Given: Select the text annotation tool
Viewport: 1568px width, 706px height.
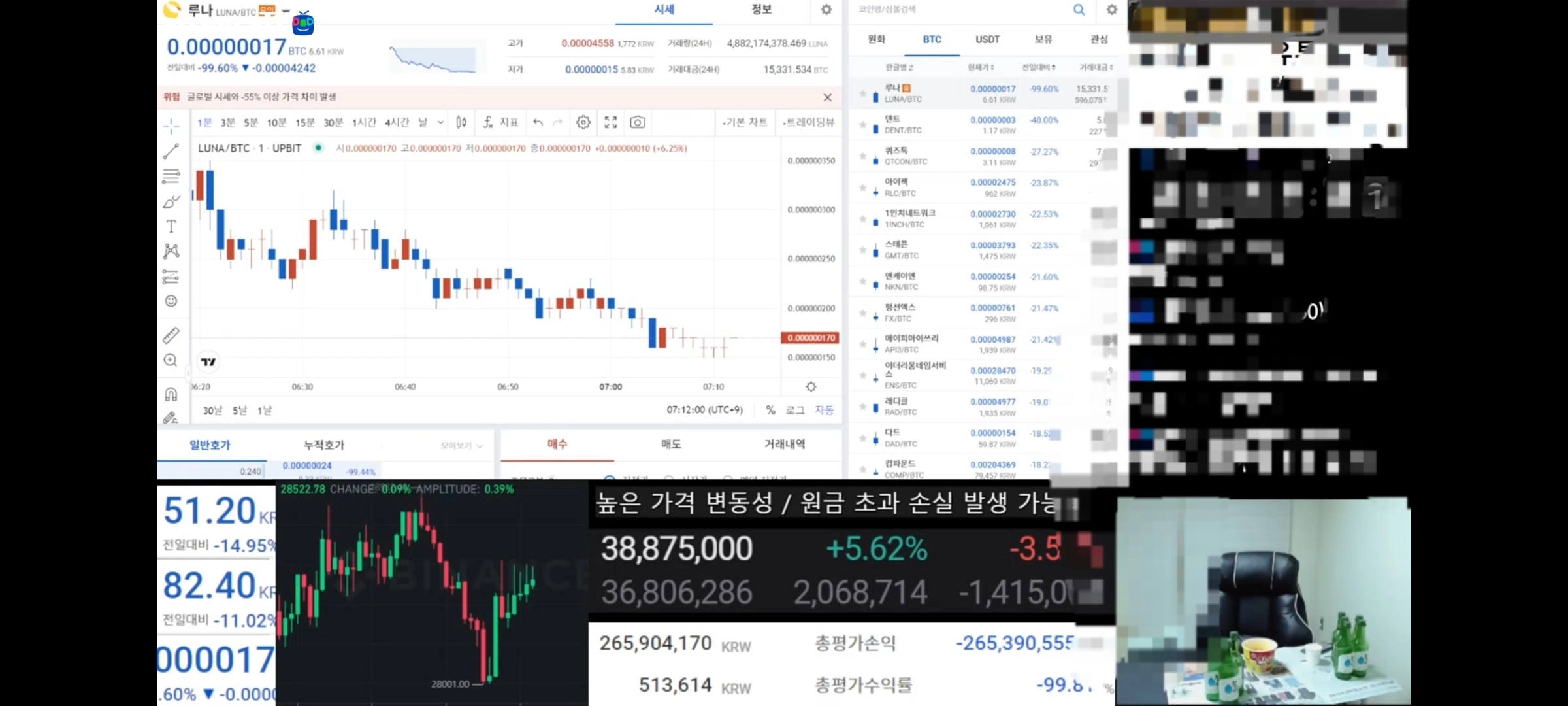Looking at the screenshot, I should point(171,226).
